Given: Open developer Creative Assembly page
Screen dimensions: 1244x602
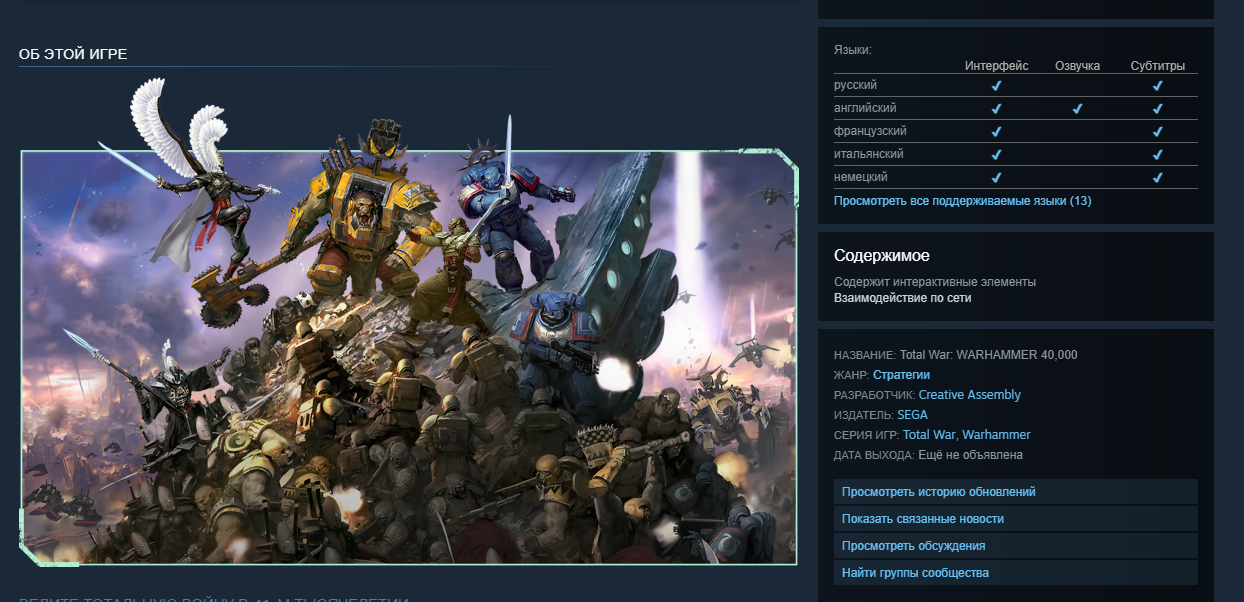Looking at the screenshot, I should point(969,395).
